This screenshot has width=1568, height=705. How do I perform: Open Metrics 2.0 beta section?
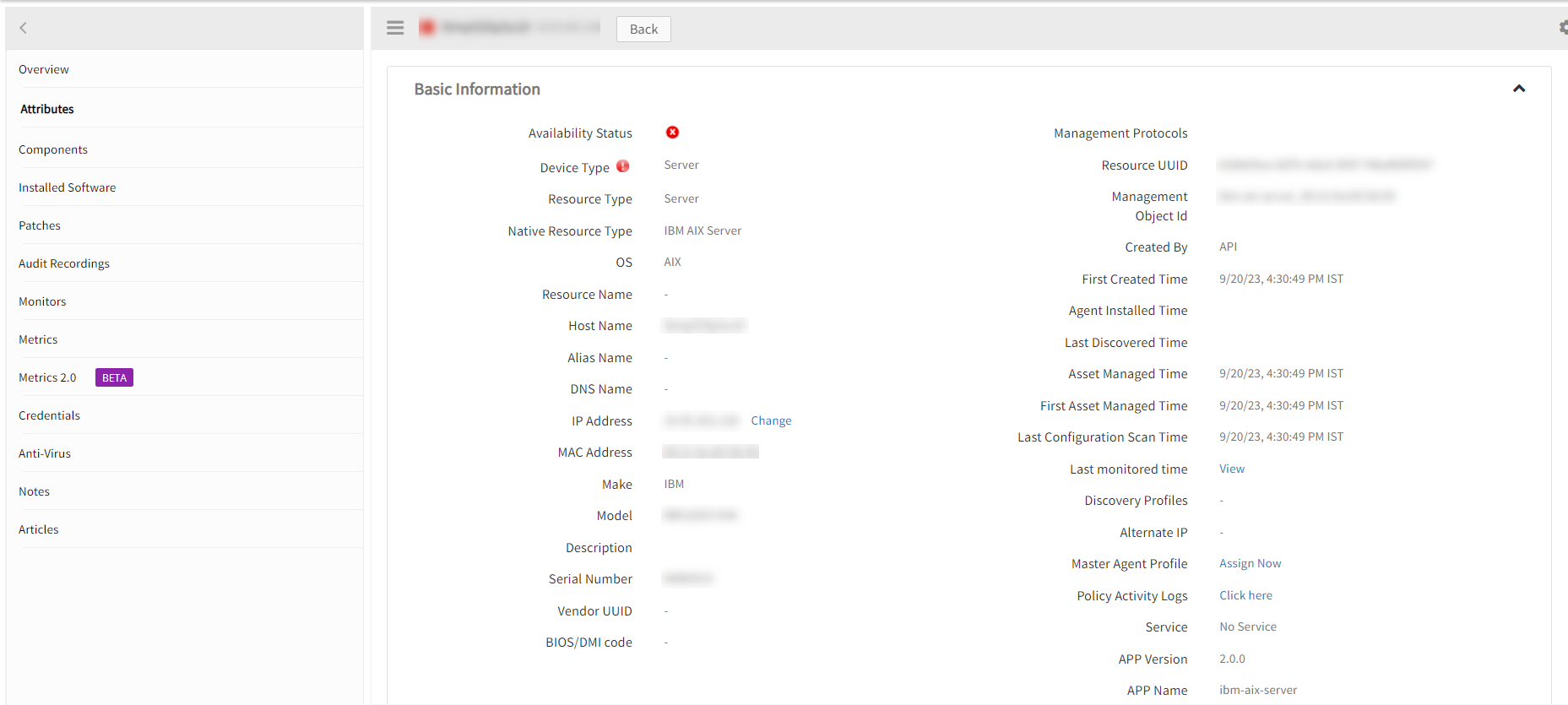click(48, 377)
